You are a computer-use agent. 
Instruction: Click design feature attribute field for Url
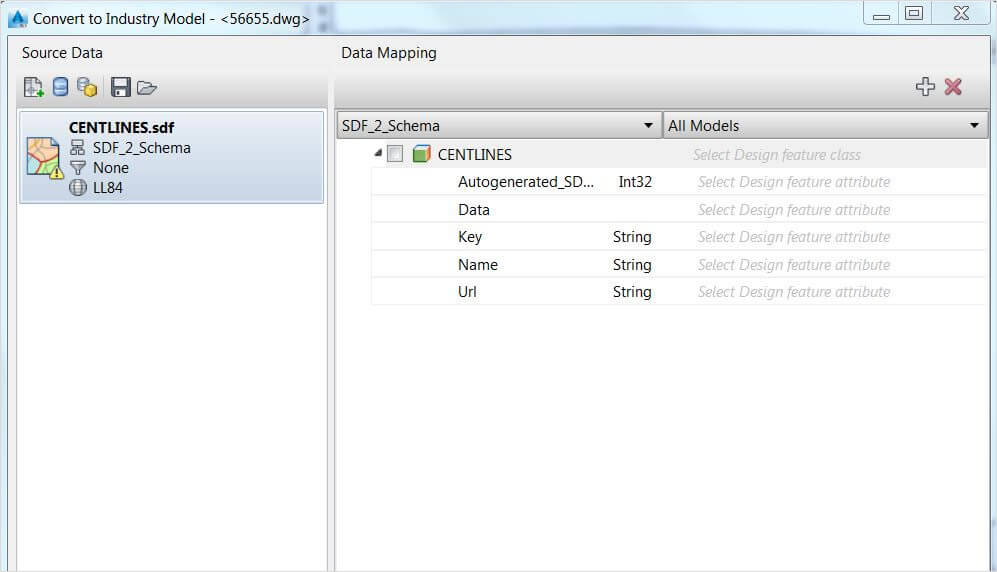(793, 292)
